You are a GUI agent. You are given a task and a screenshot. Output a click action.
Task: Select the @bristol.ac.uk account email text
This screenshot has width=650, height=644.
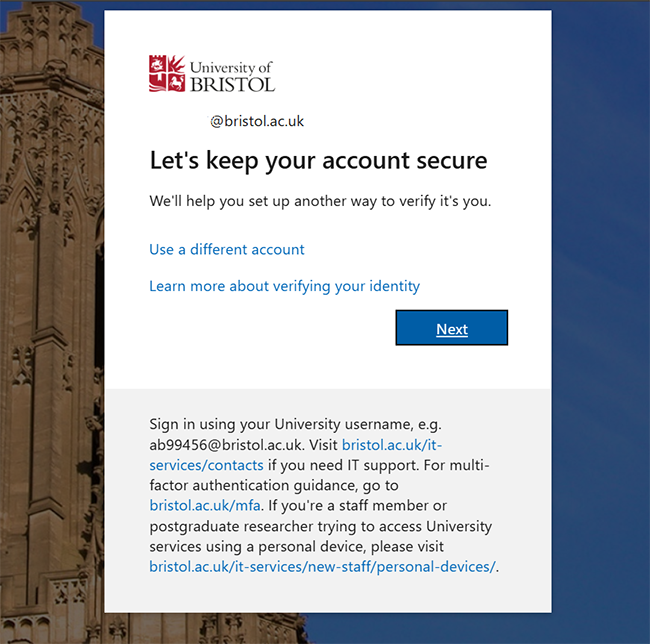[x=256, y=121]
